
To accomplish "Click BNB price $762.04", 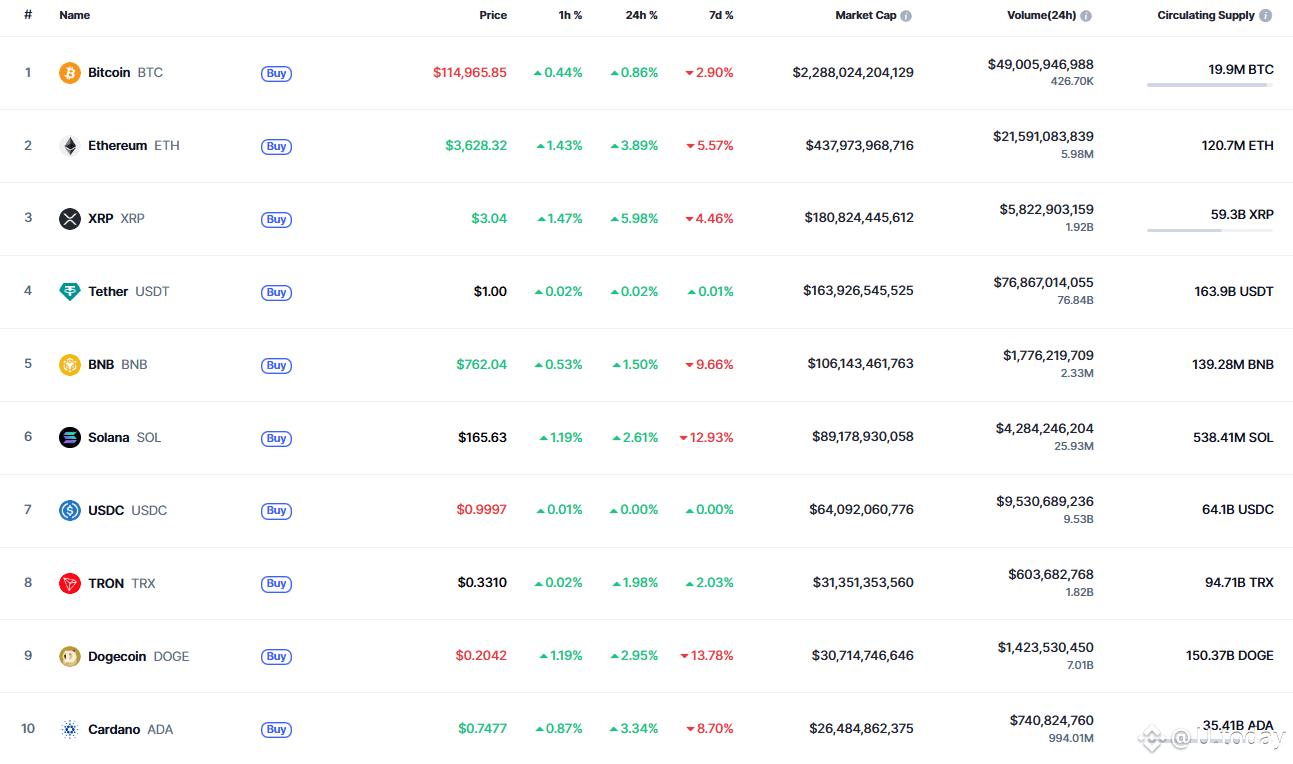I will coord(482,365).
